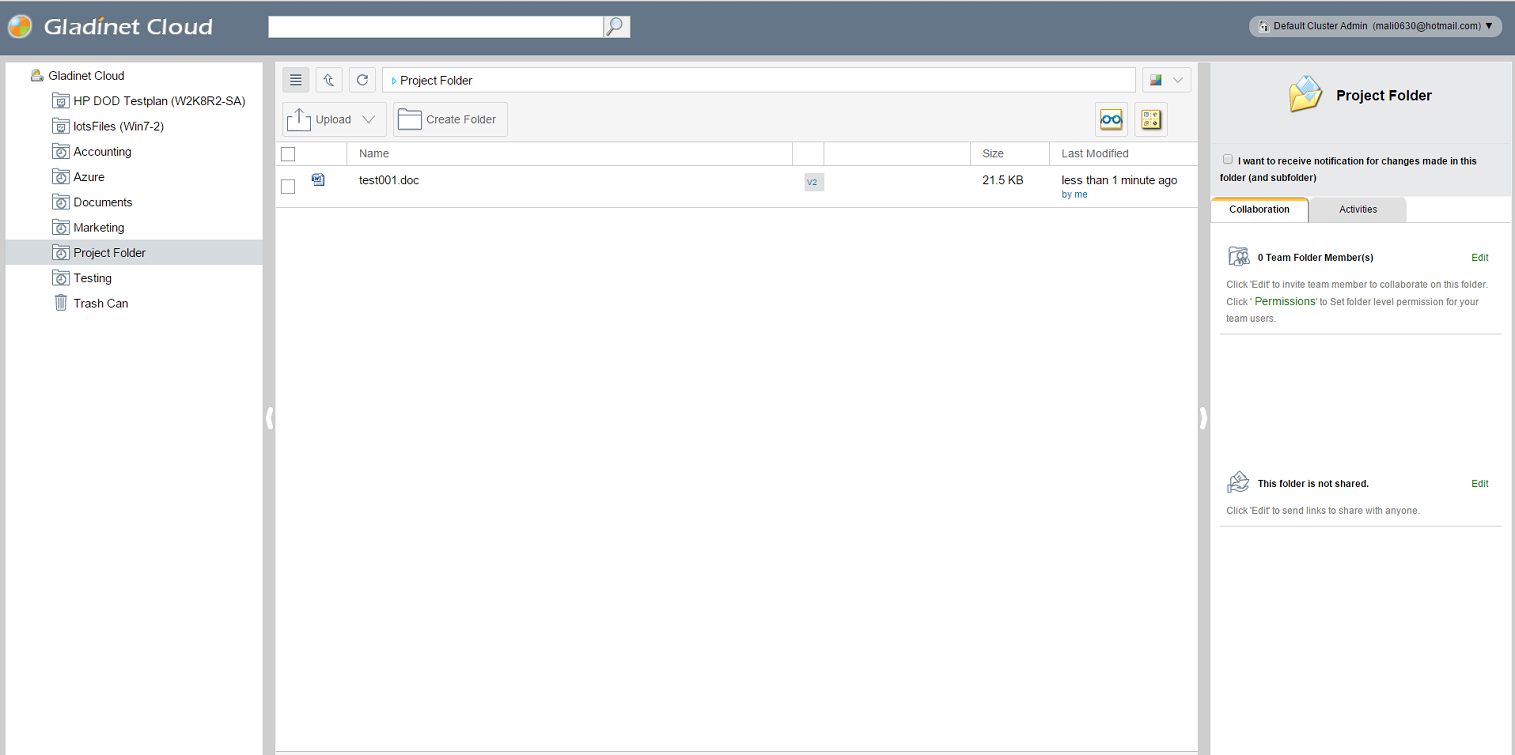Open the Default Cluster Admin user menu

pyautogui.click(x=1375, y=26)
